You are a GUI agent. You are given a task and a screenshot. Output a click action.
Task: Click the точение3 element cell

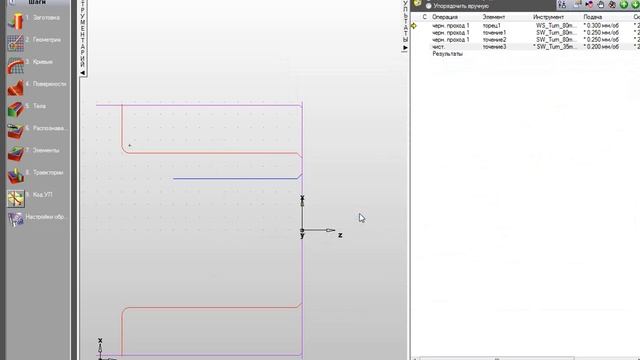[494, 47]
